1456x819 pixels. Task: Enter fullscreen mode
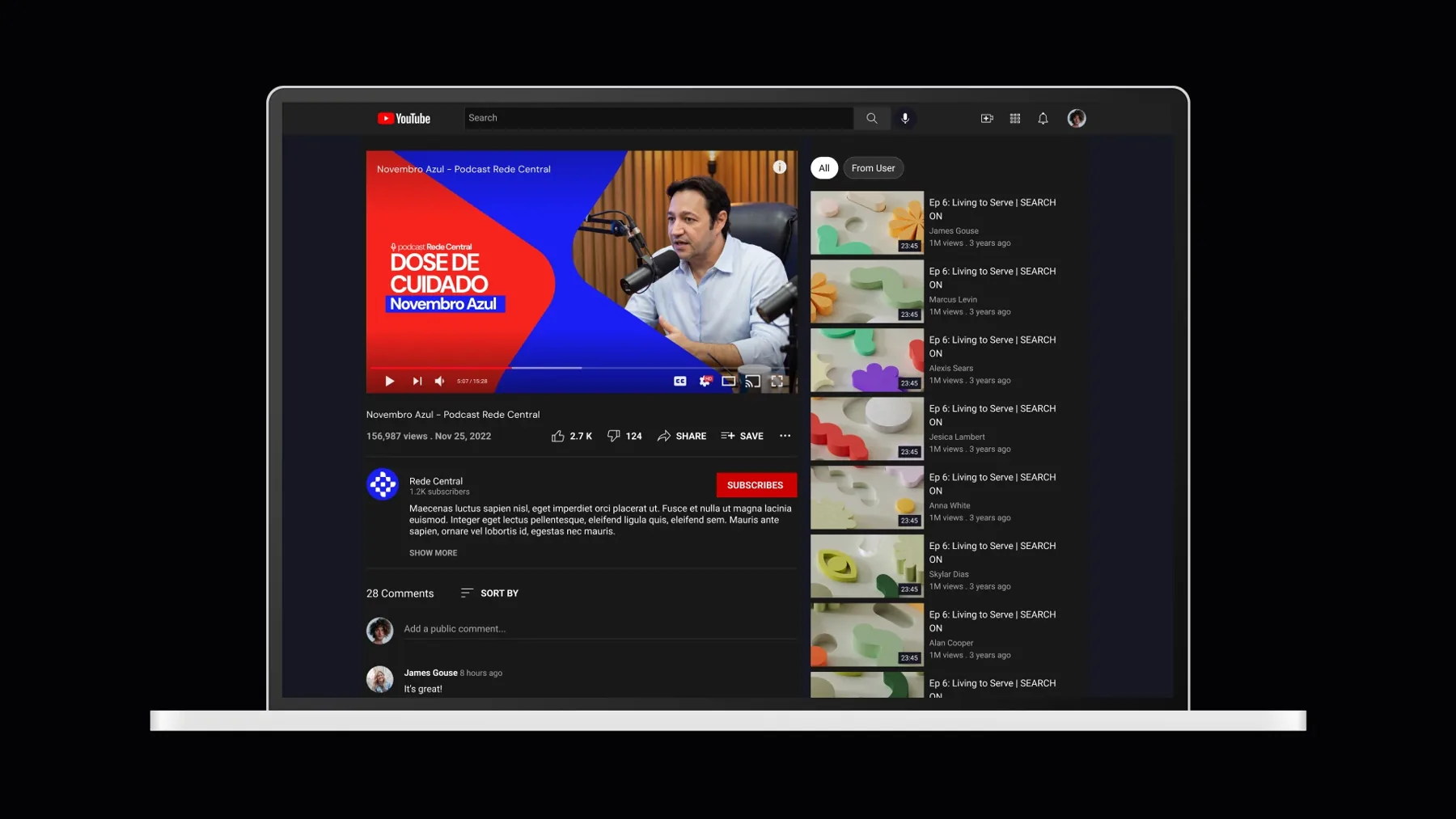(x=777, y=381)
